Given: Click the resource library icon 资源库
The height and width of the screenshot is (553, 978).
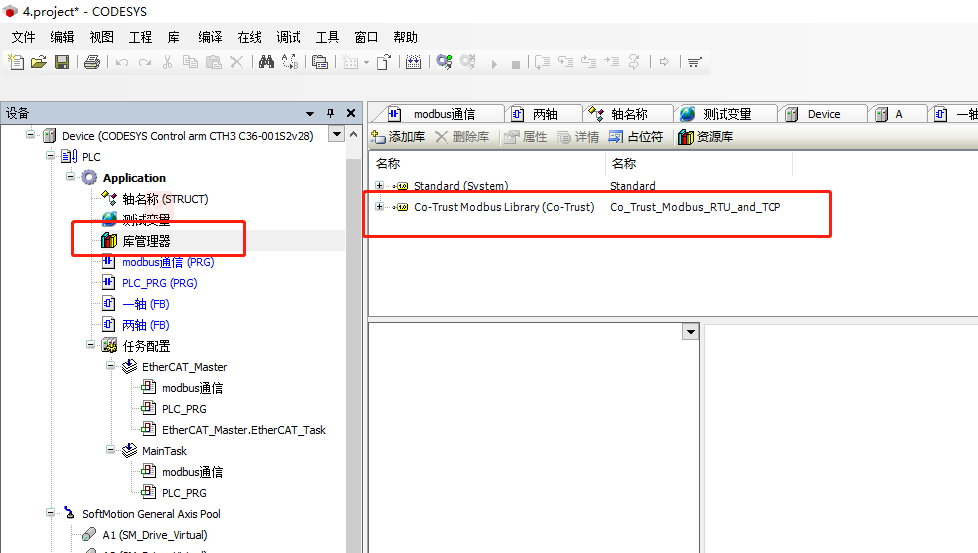Looking at the screenshot, I should [705, 137].
